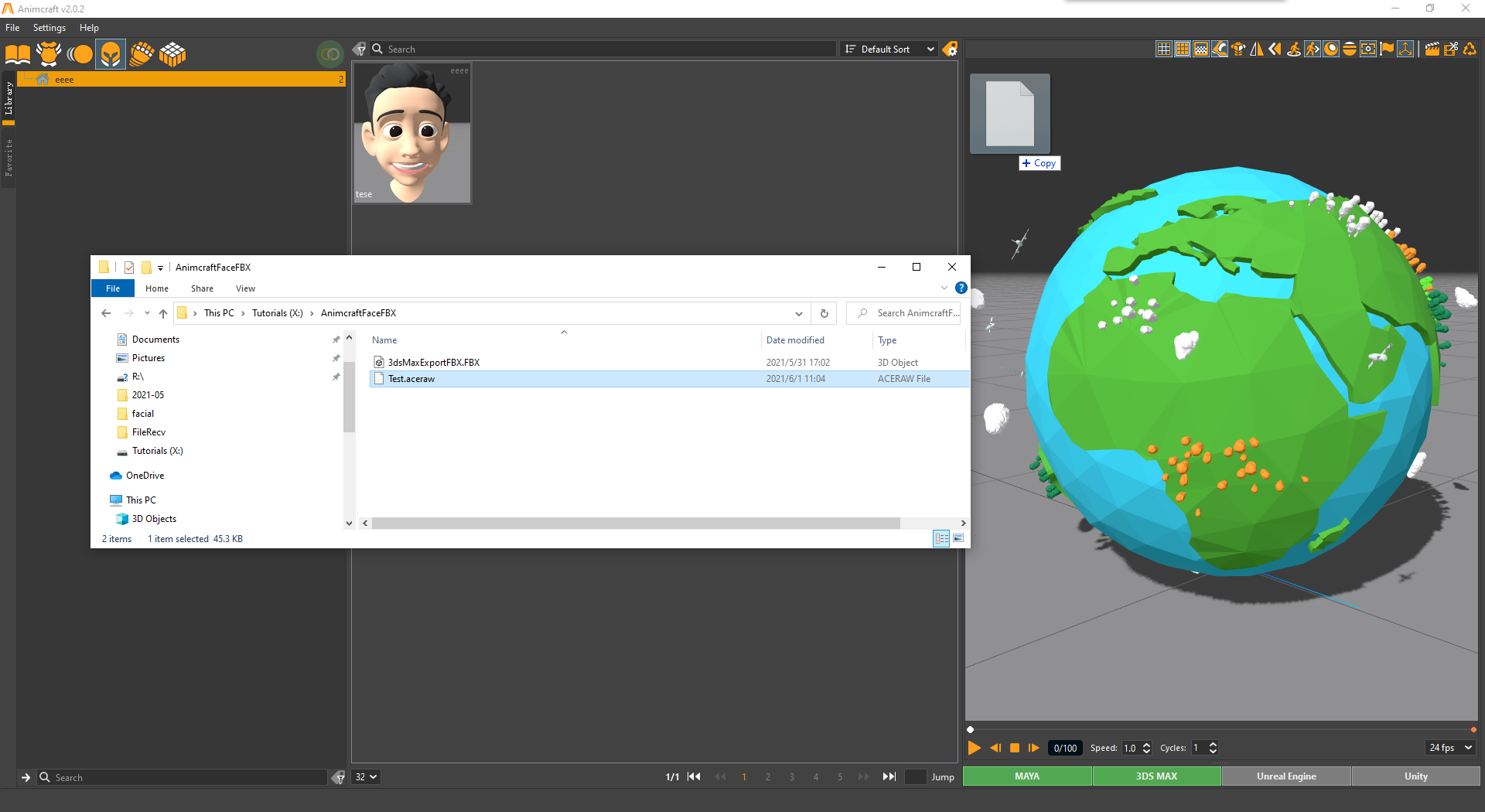Click the green linked-rings icon
Screen dimensions: 1485x812
click(330, 53)
